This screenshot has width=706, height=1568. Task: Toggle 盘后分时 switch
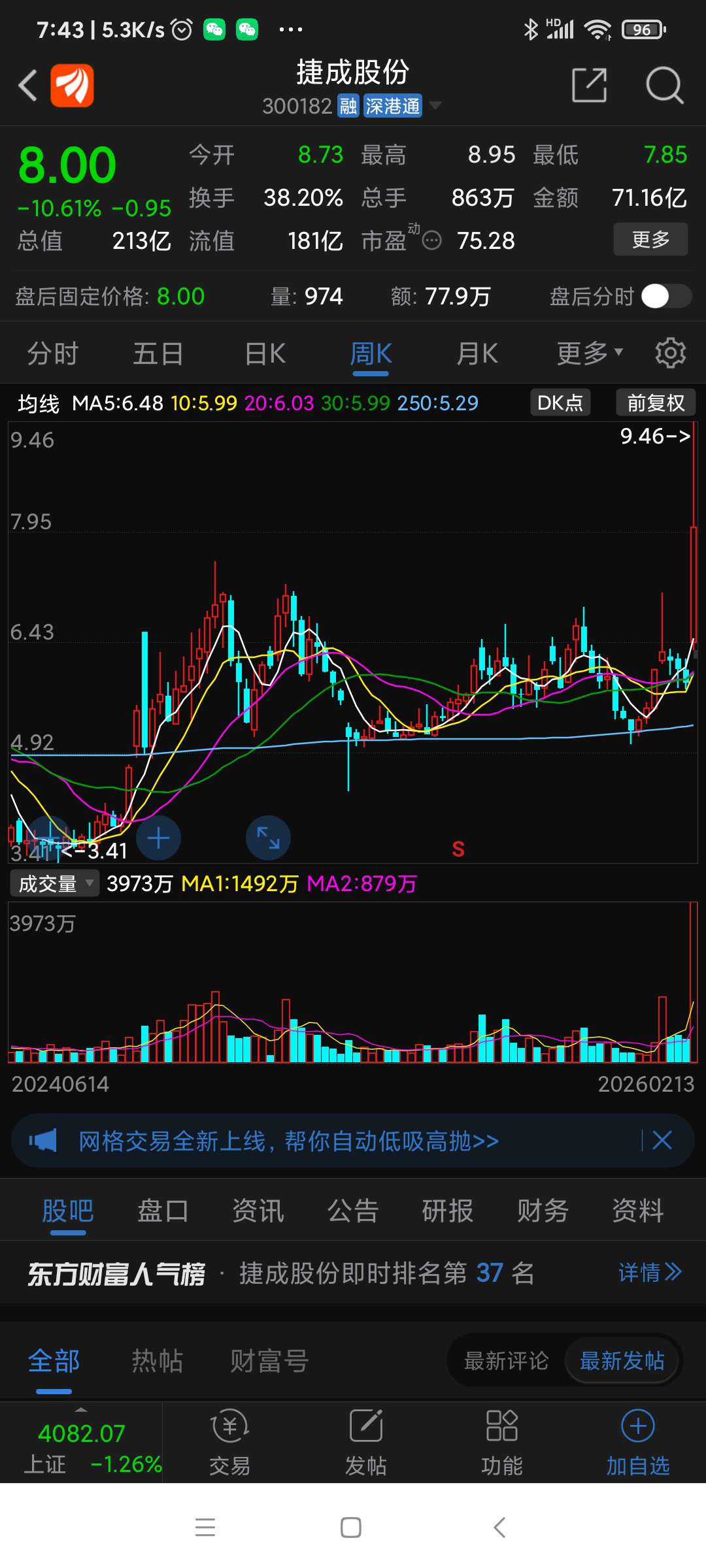(x=666, y=296)
